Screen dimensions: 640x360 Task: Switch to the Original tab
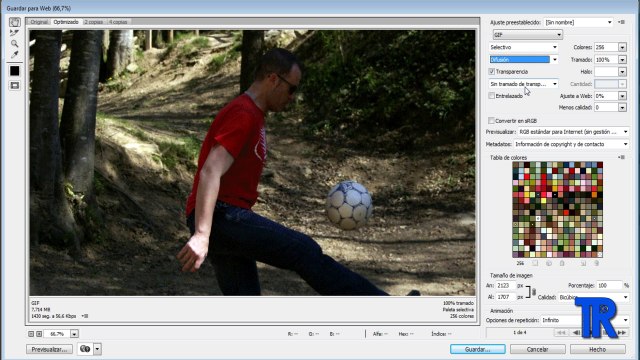pos(39,22)
